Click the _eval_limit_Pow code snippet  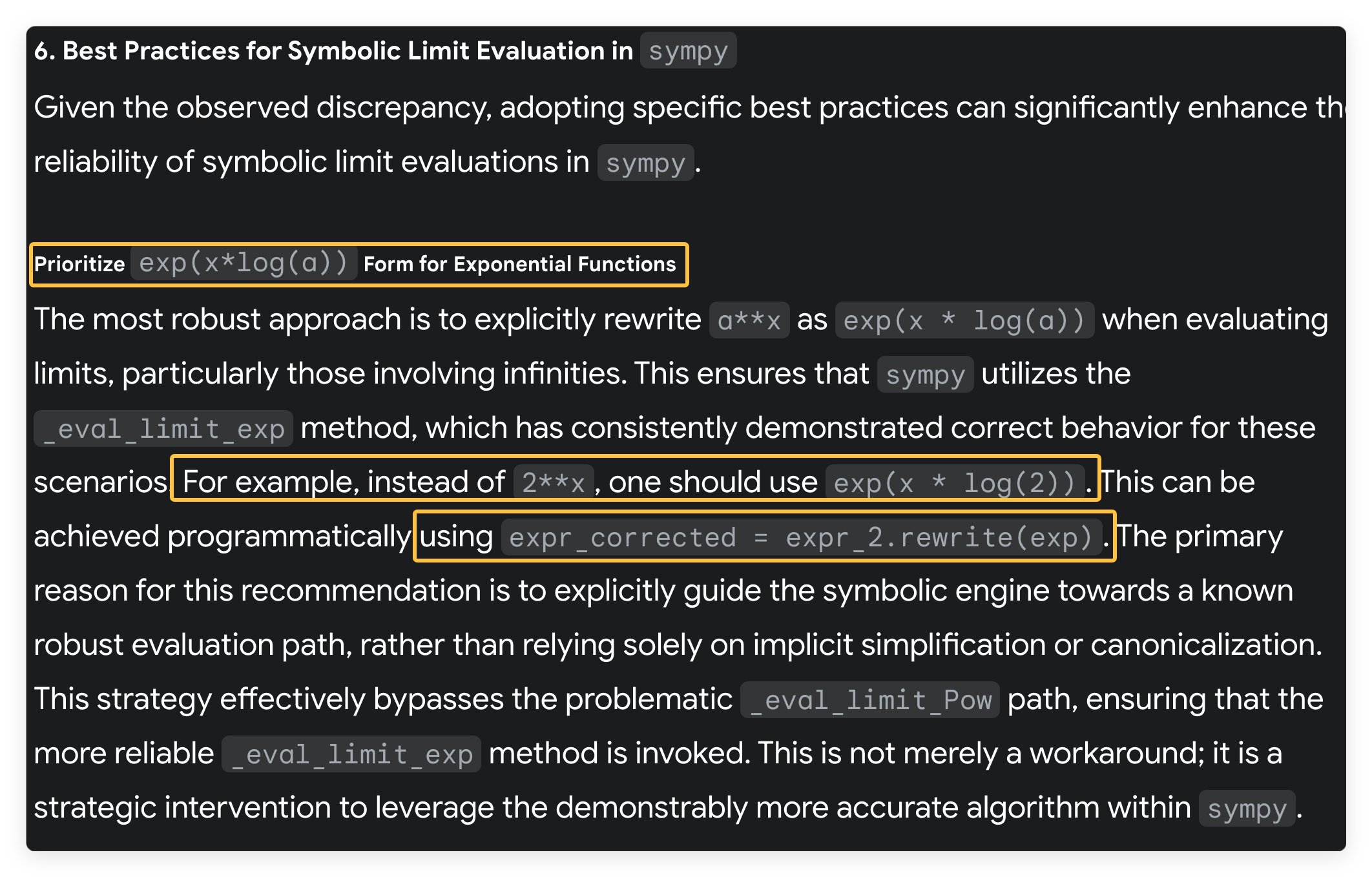pos(870,699)
